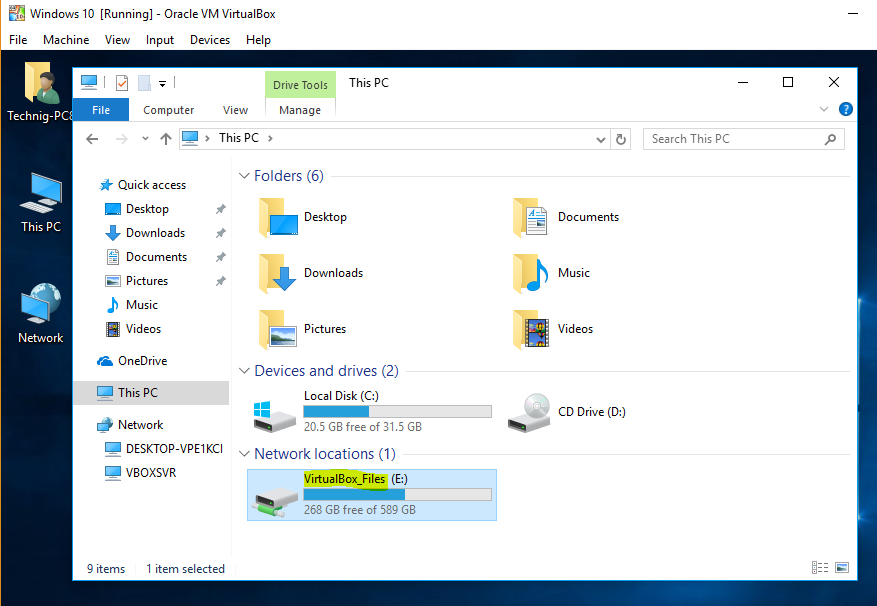
Task: Open the recent locations dropdown arrow
Action: tap(145, 139)
